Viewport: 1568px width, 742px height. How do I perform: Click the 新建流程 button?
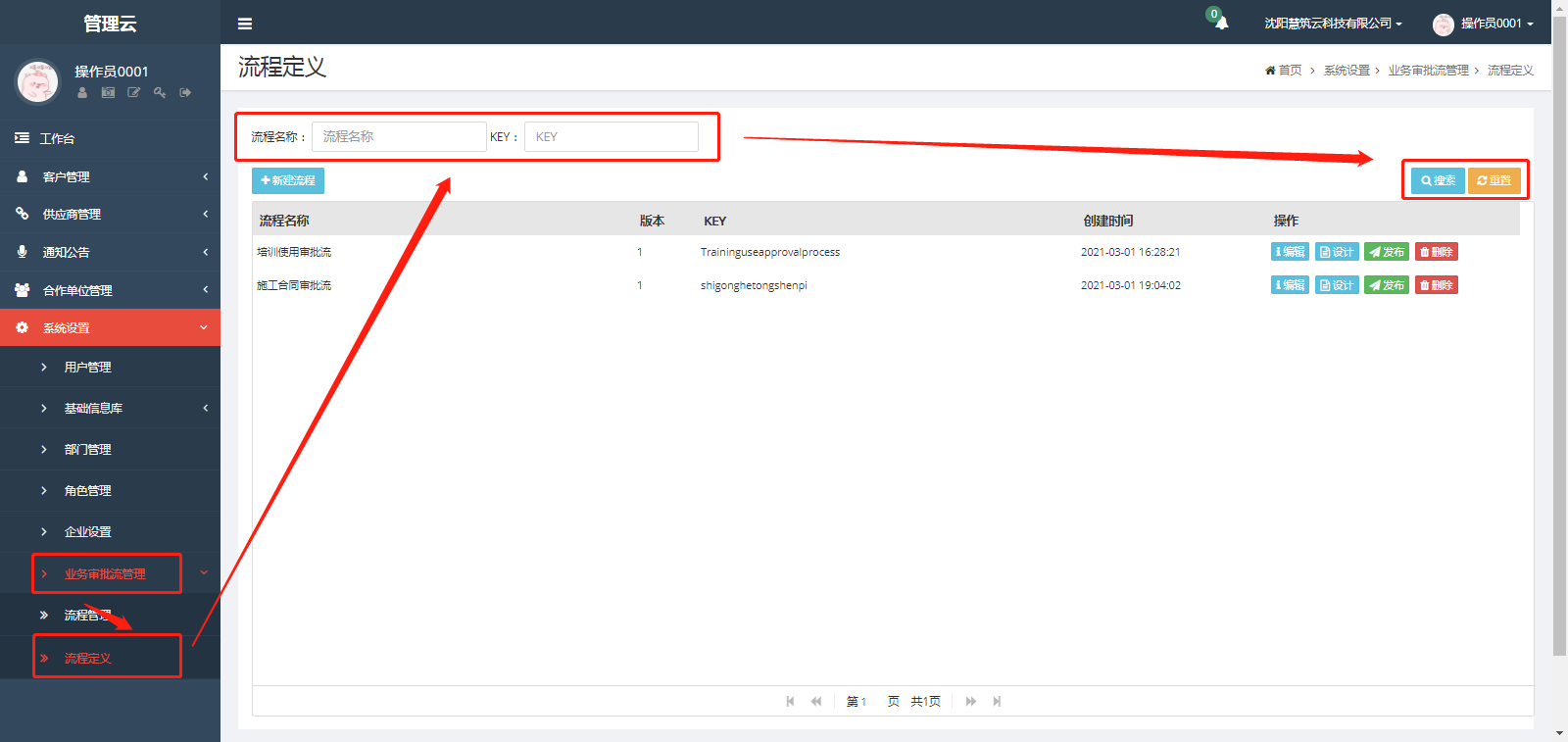tap(288, 180)
